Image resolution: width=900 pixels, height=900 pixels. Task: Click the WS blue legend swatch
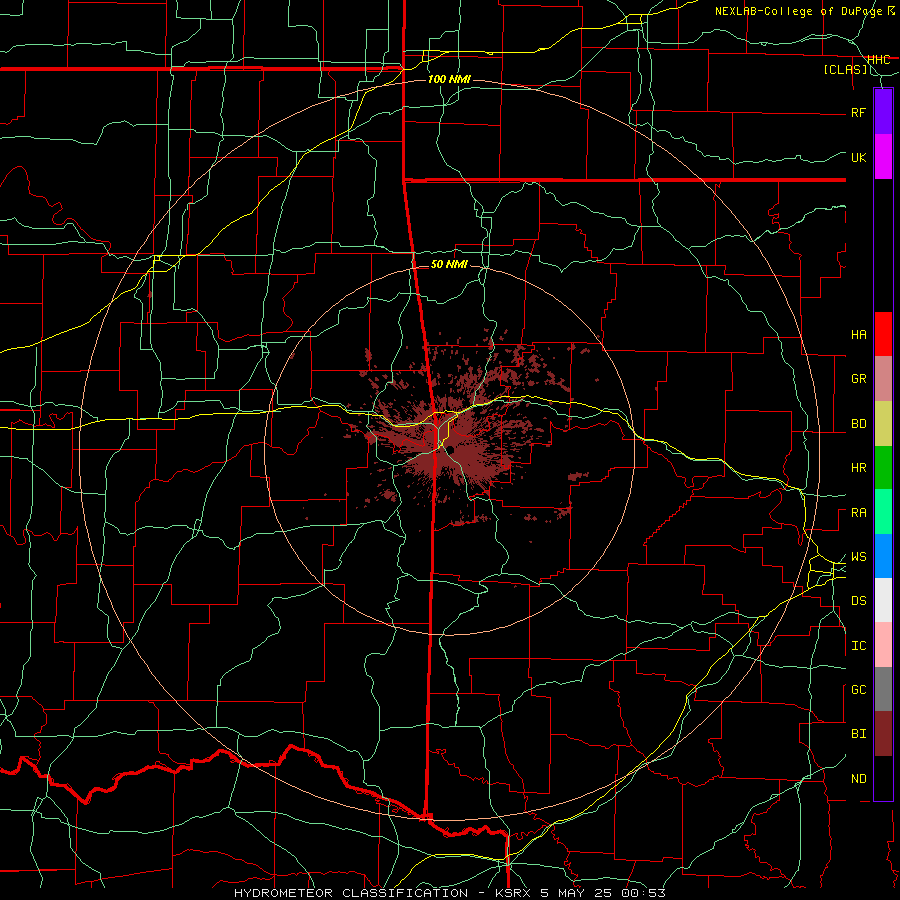[x=883, y=556]
